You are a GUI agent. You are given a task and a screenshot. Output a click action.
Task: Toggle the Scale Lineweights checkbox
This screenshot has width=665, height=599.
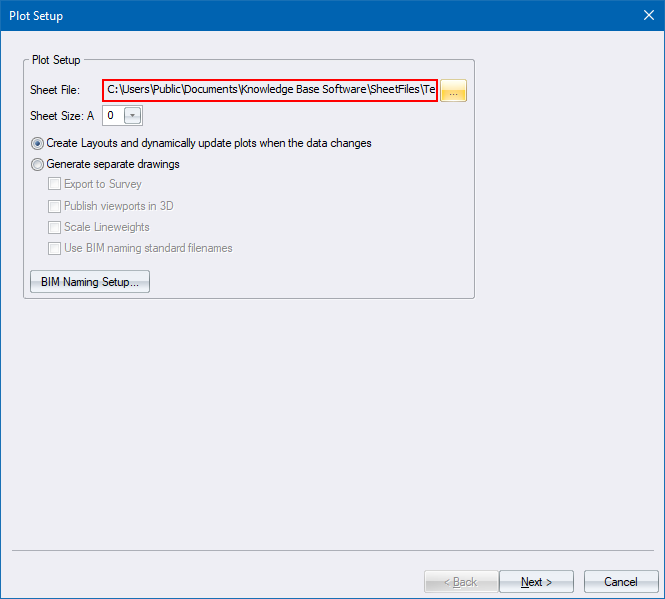[55, 227]
